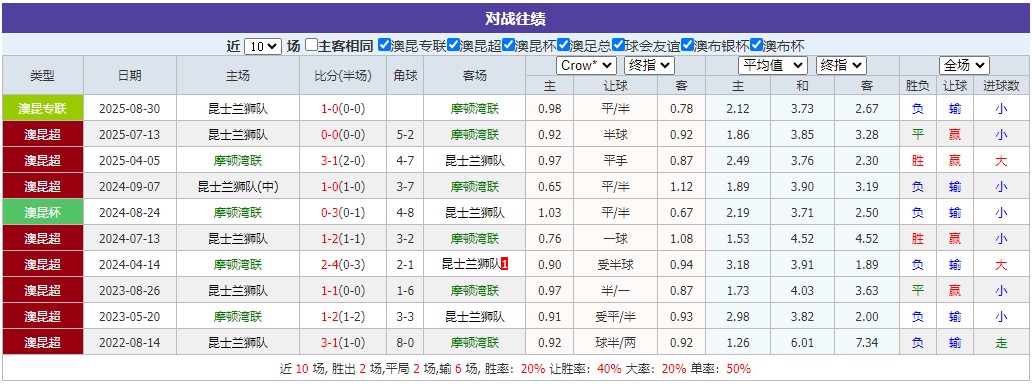Screen dimensions: 1032x384
Task: Open the 终指 dropdown next to 平均值
Action: click(x=841, y=66)
